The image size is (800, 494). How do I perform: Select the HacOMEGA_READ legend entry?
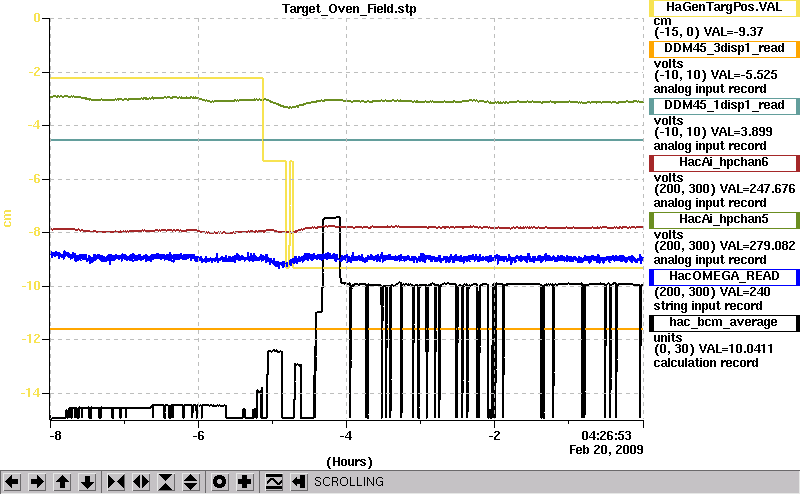click(x=724, y=277)
